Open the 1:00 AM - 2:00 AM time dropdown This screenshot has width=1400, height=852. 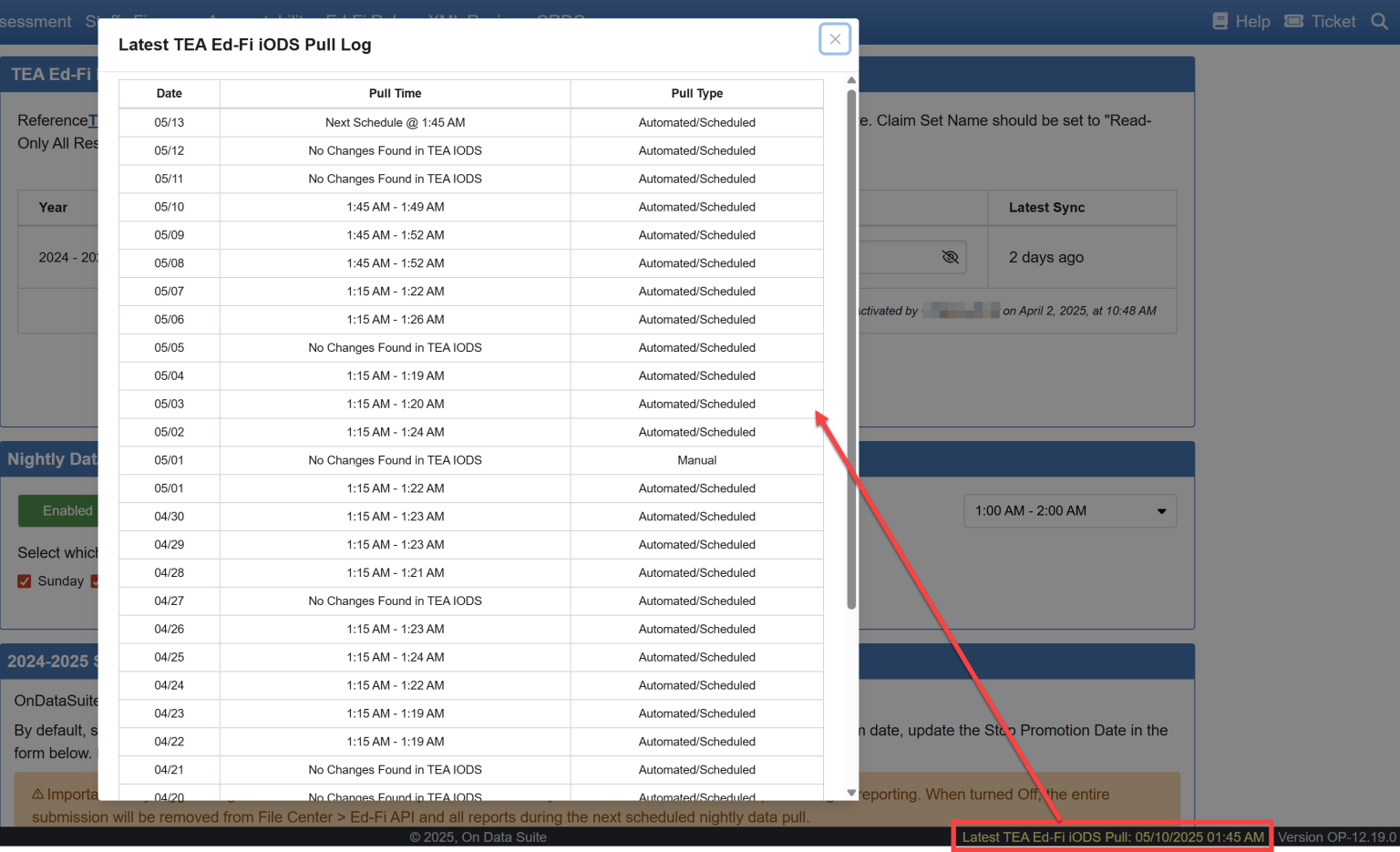coord(1069,510)
